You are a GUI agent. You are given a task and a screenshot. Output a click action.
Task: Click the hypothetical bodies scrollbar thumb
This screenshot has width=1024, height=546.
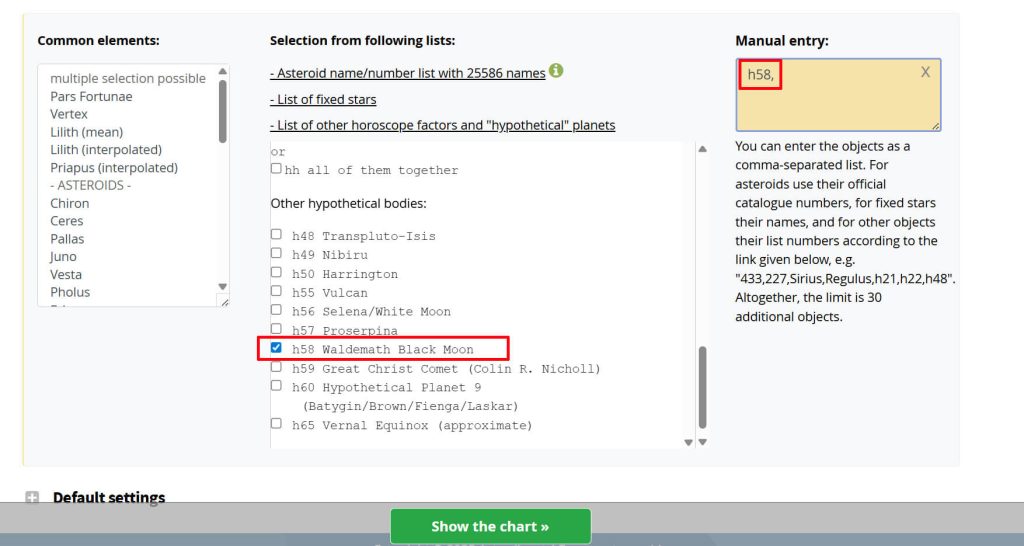[703, 387]
